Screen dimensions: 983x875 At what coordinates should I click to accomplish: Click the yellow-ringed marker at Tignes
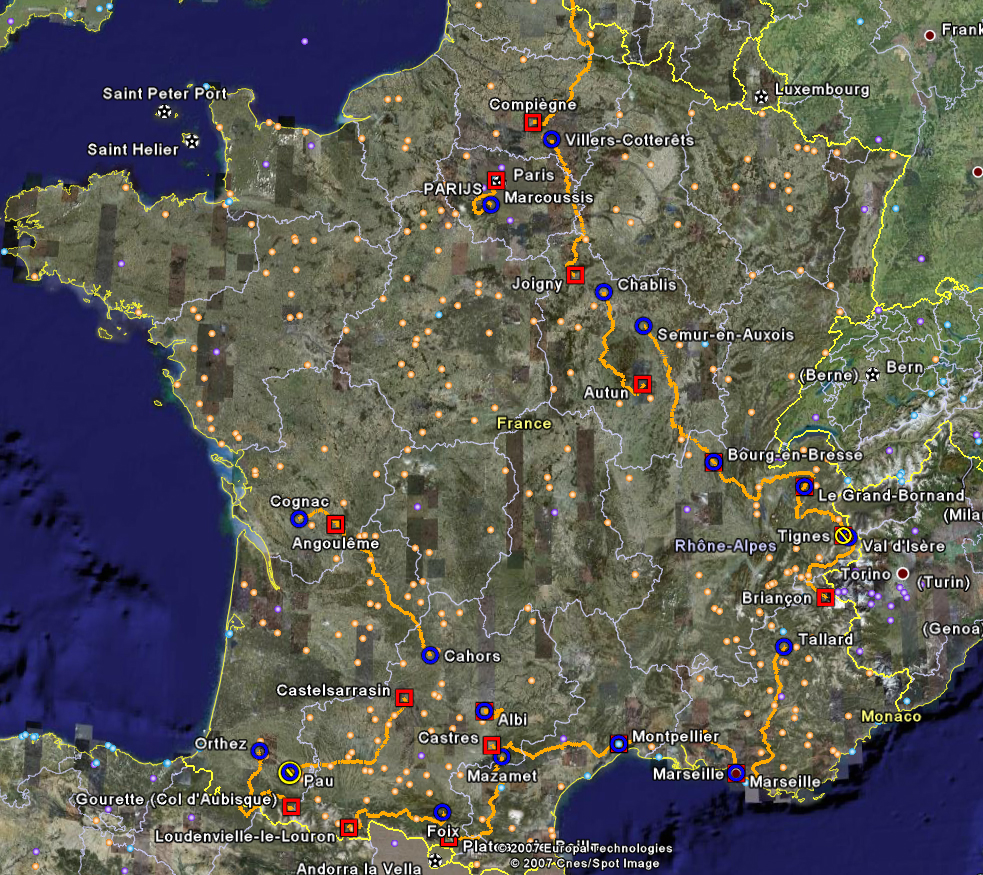[844, 537]
